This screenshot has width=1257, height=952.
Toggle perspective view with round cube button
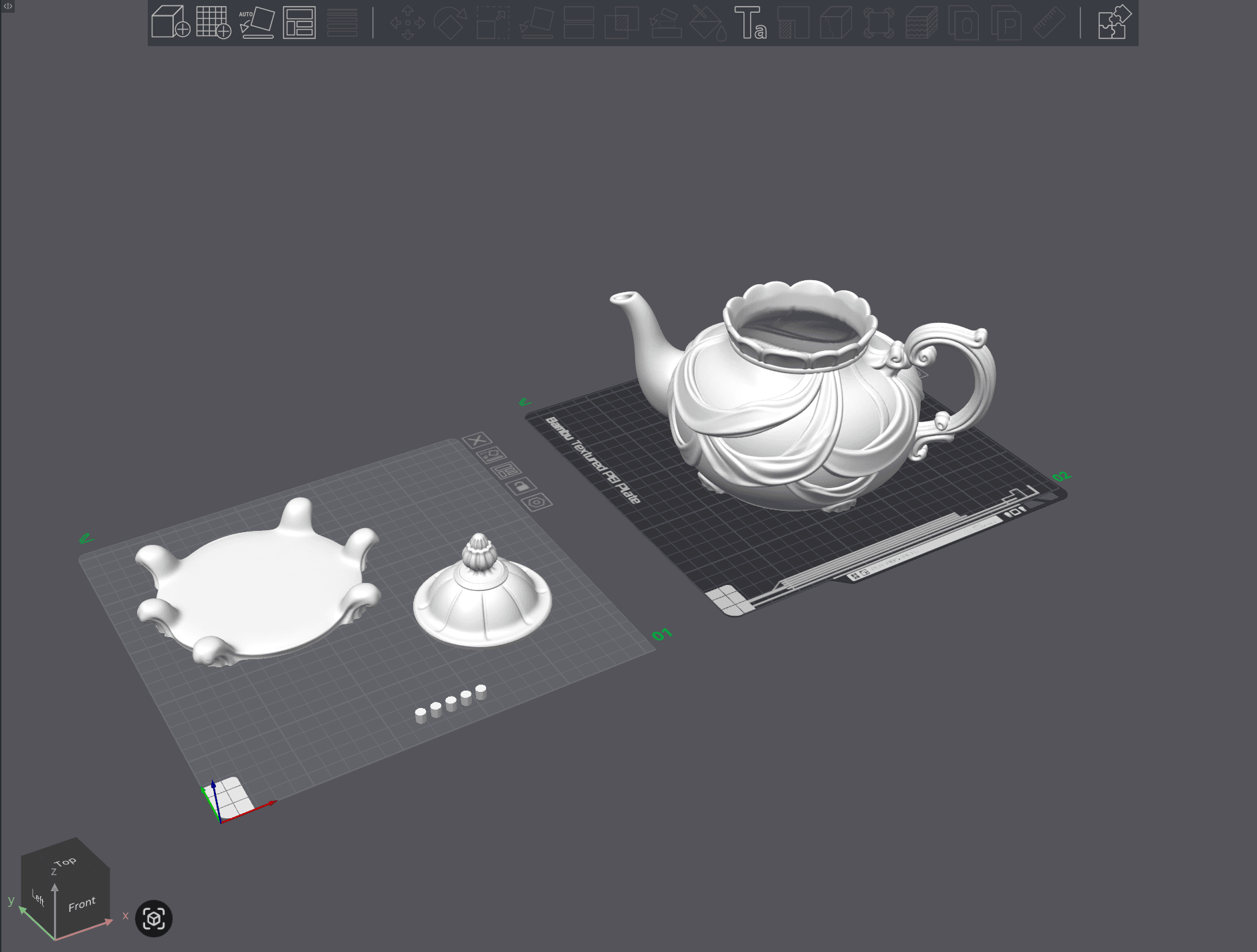click(x=154, y=918)
